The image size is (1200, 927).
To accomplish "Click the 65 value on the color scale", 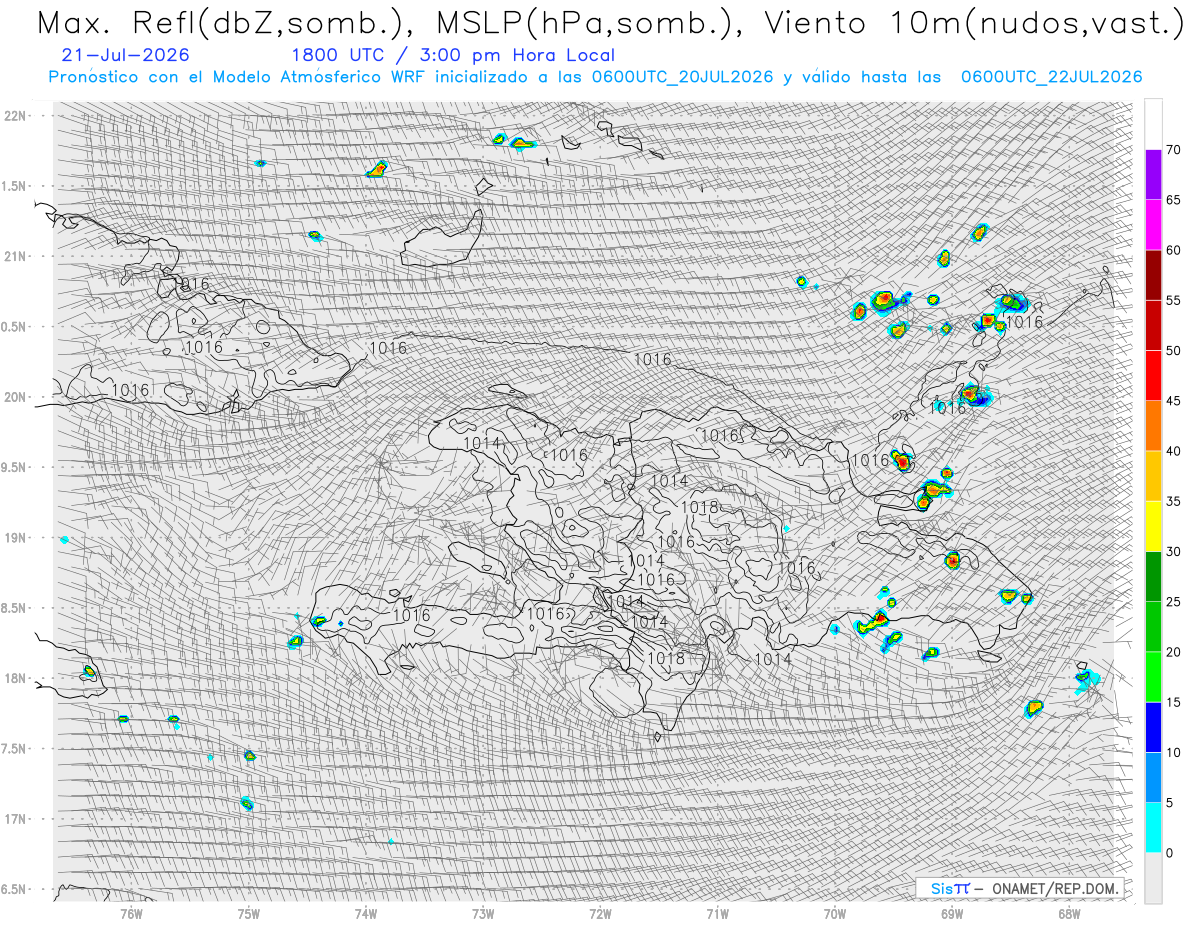I will point(1173,200).
